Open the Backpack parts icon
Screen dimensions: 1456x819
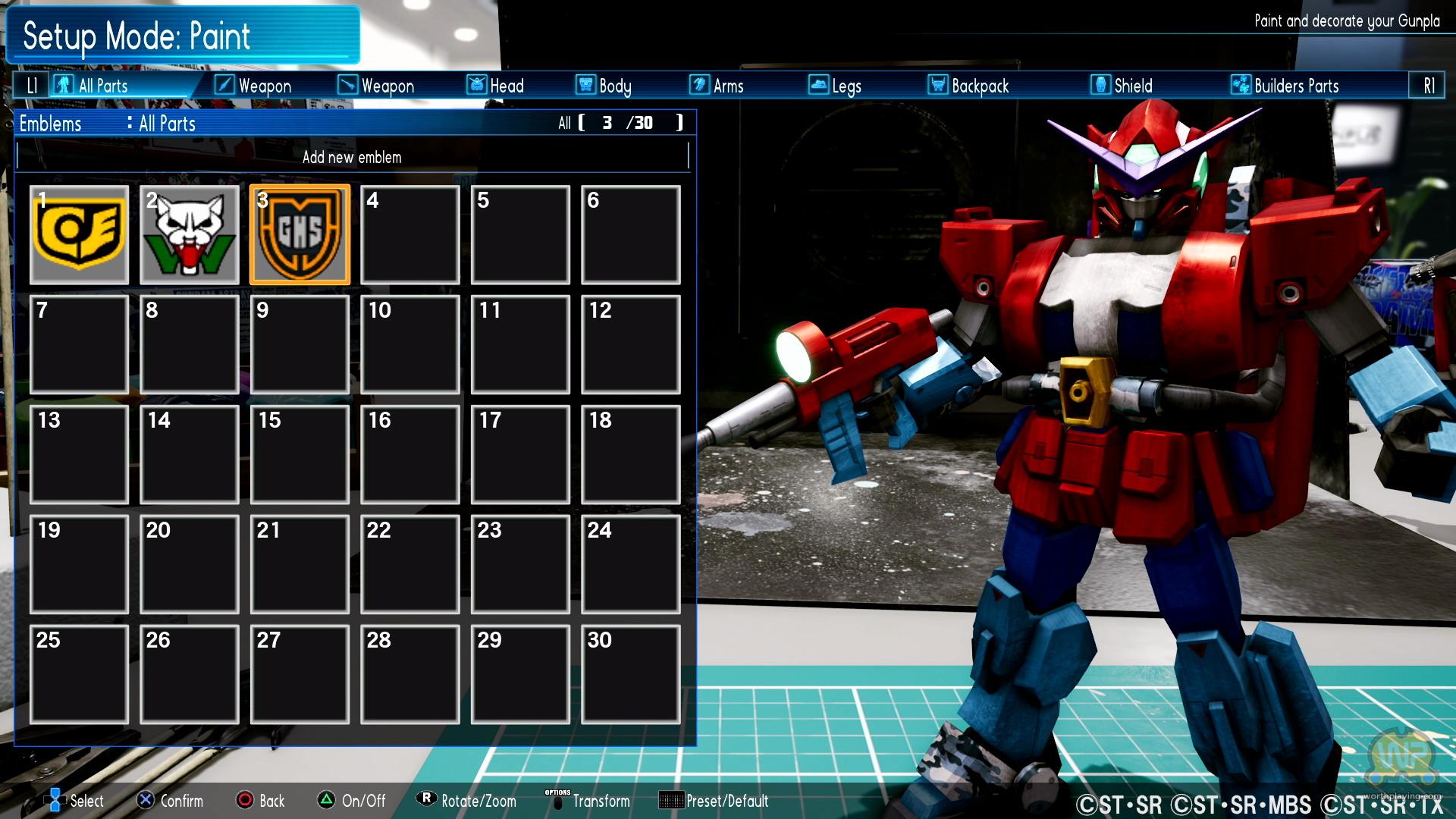tap(938, 85)
